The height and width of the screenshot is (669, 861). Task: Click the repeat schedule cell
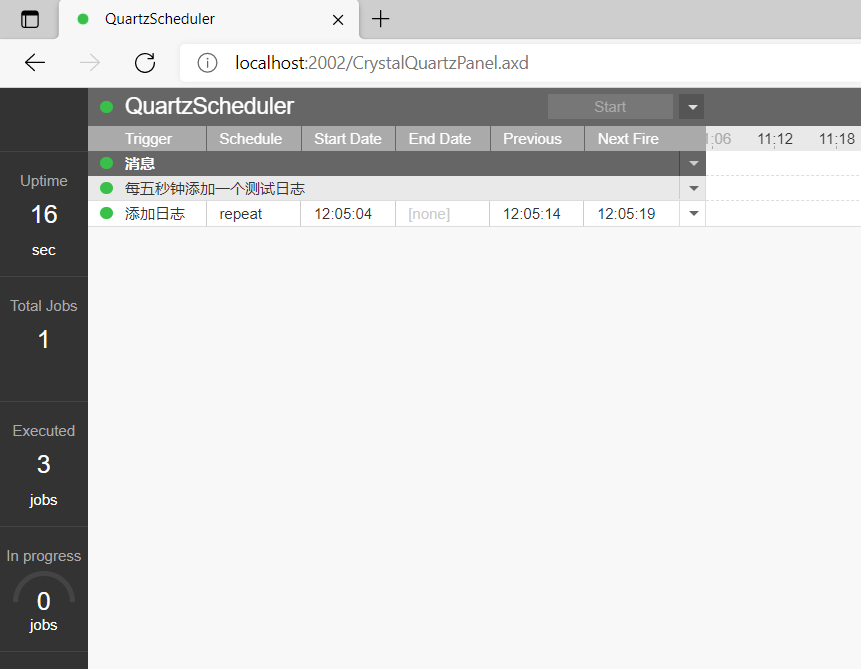tap(254, 214)
